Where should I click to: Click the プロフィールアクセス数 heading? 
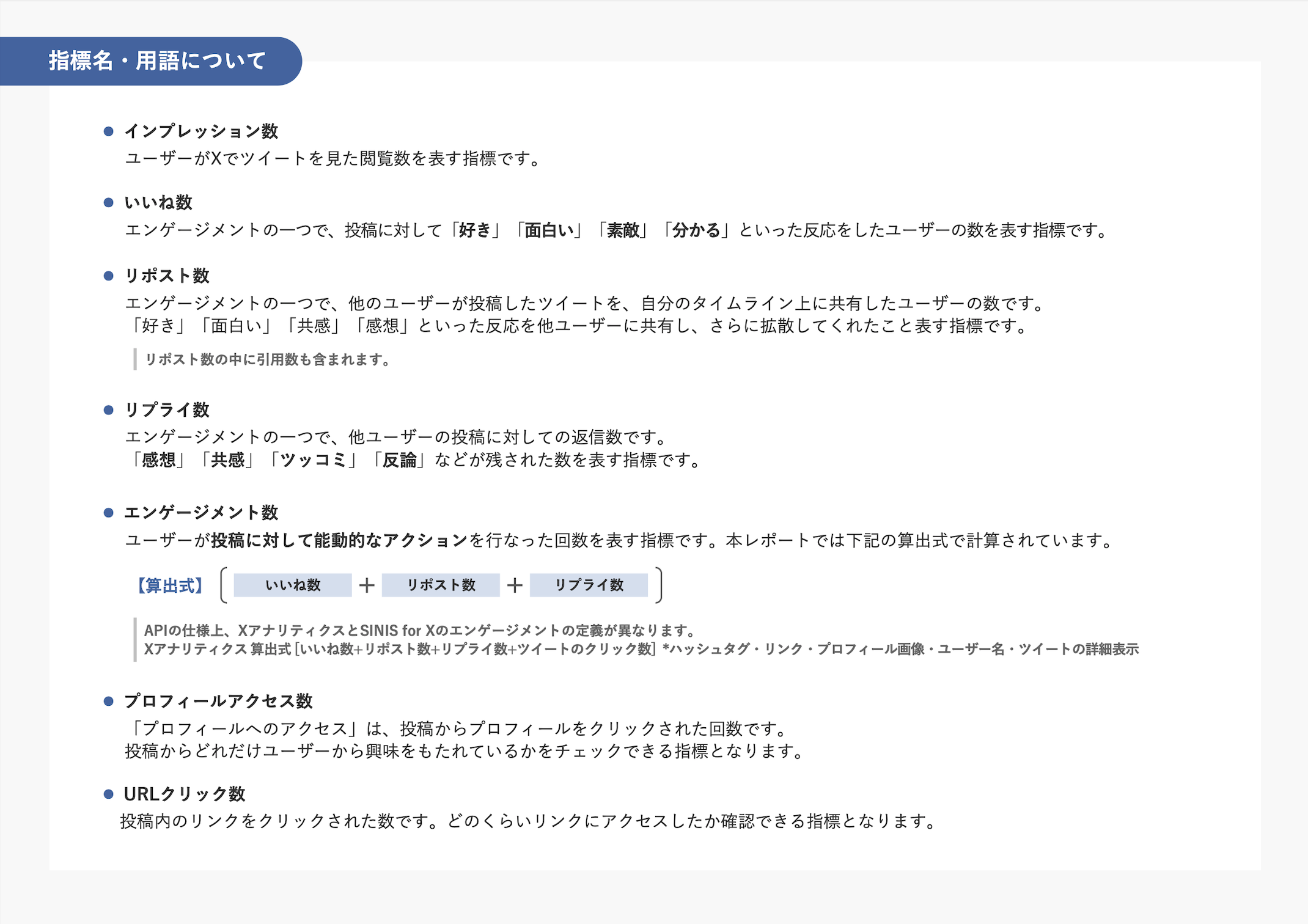(x=218, y=701)
